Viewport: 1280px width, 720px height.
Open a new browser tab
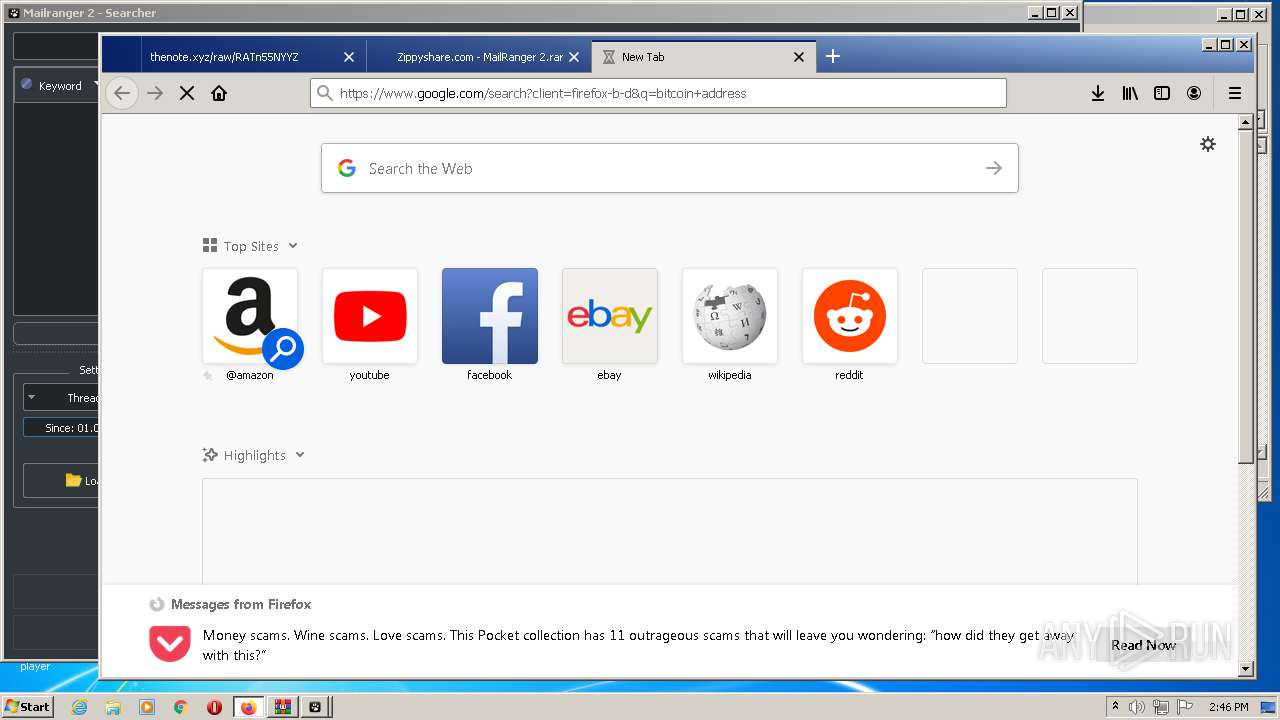(833, 56)
